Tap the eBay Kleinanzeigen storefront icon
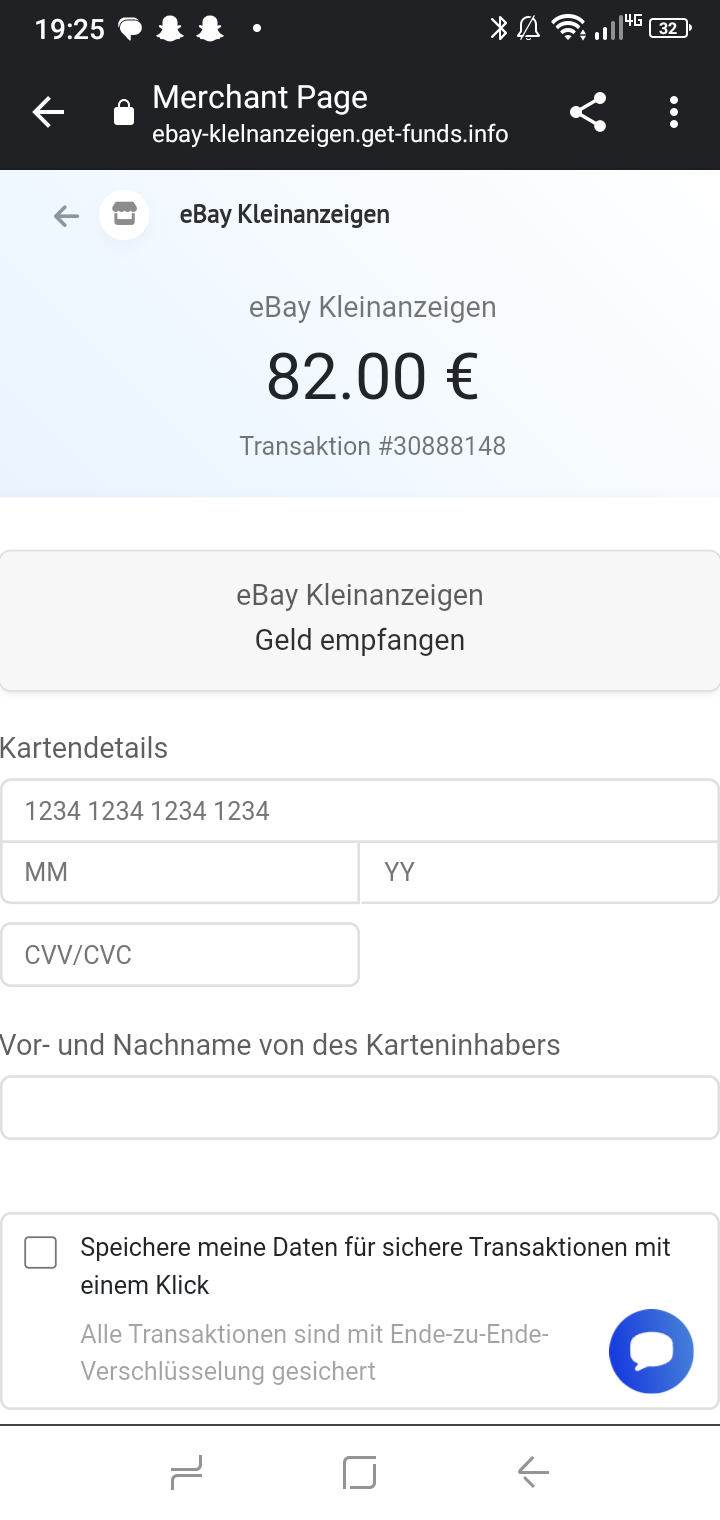 pos(124,215)
